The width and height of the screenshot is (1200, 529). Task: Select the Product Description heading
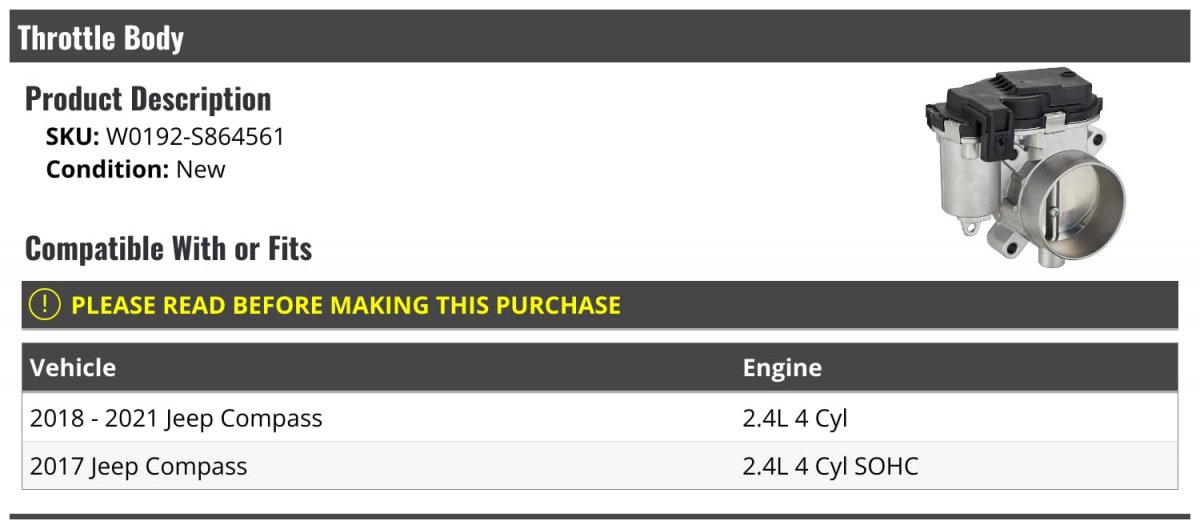click(x=148, y=99)
